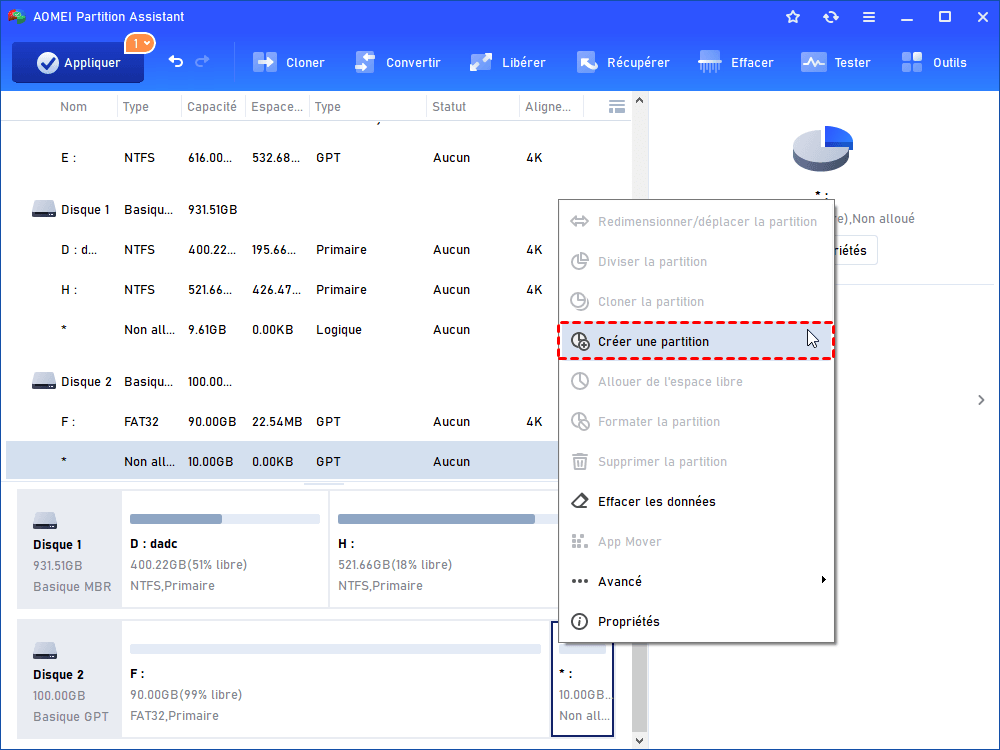Expand the right panel chevron arrow
The width and height of the screenshot is (1000, 750).
coord(981,400)
